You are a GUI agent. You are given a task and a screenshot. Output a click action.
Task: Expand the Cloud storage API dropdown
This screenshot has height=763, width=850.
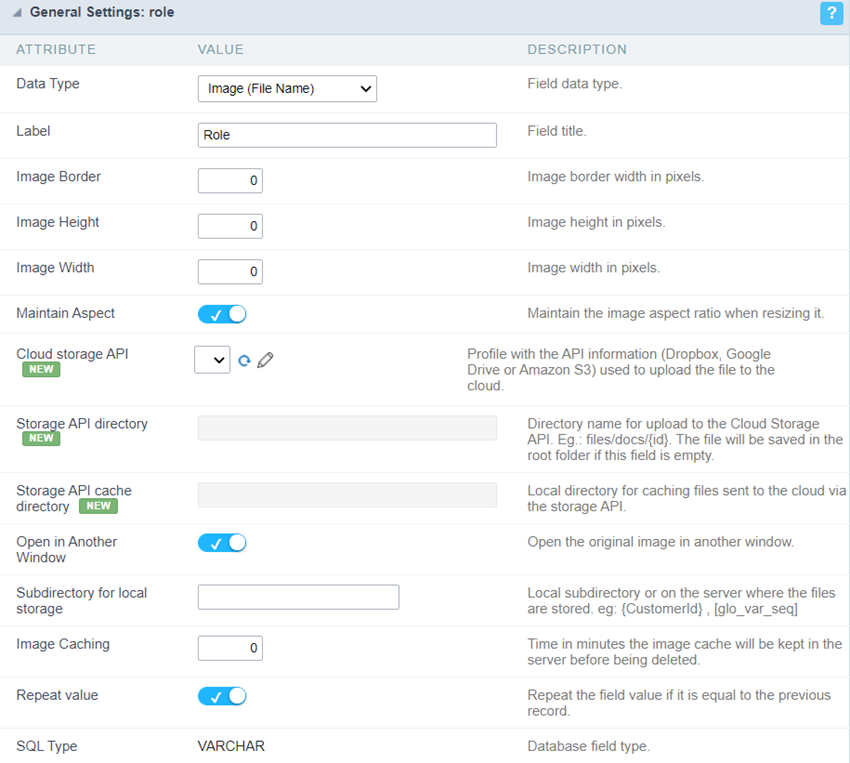212,359
